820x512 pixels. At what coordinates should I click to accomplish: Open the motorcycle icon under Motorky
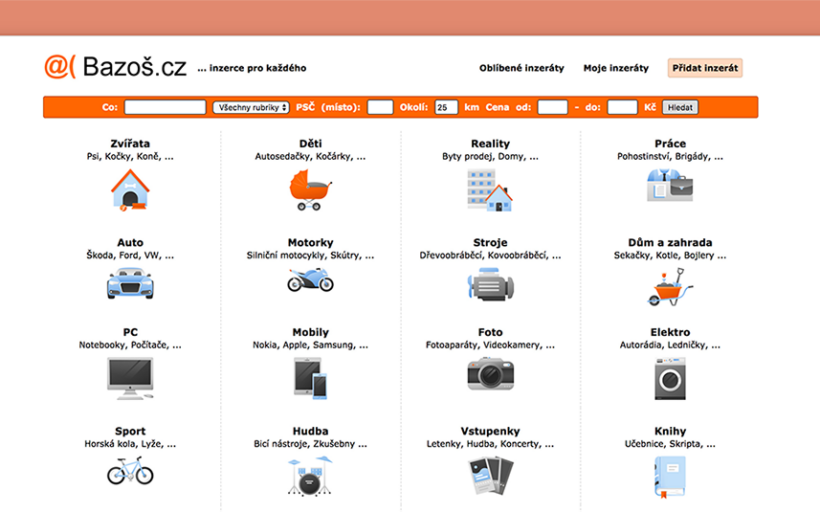coord(310,280)
